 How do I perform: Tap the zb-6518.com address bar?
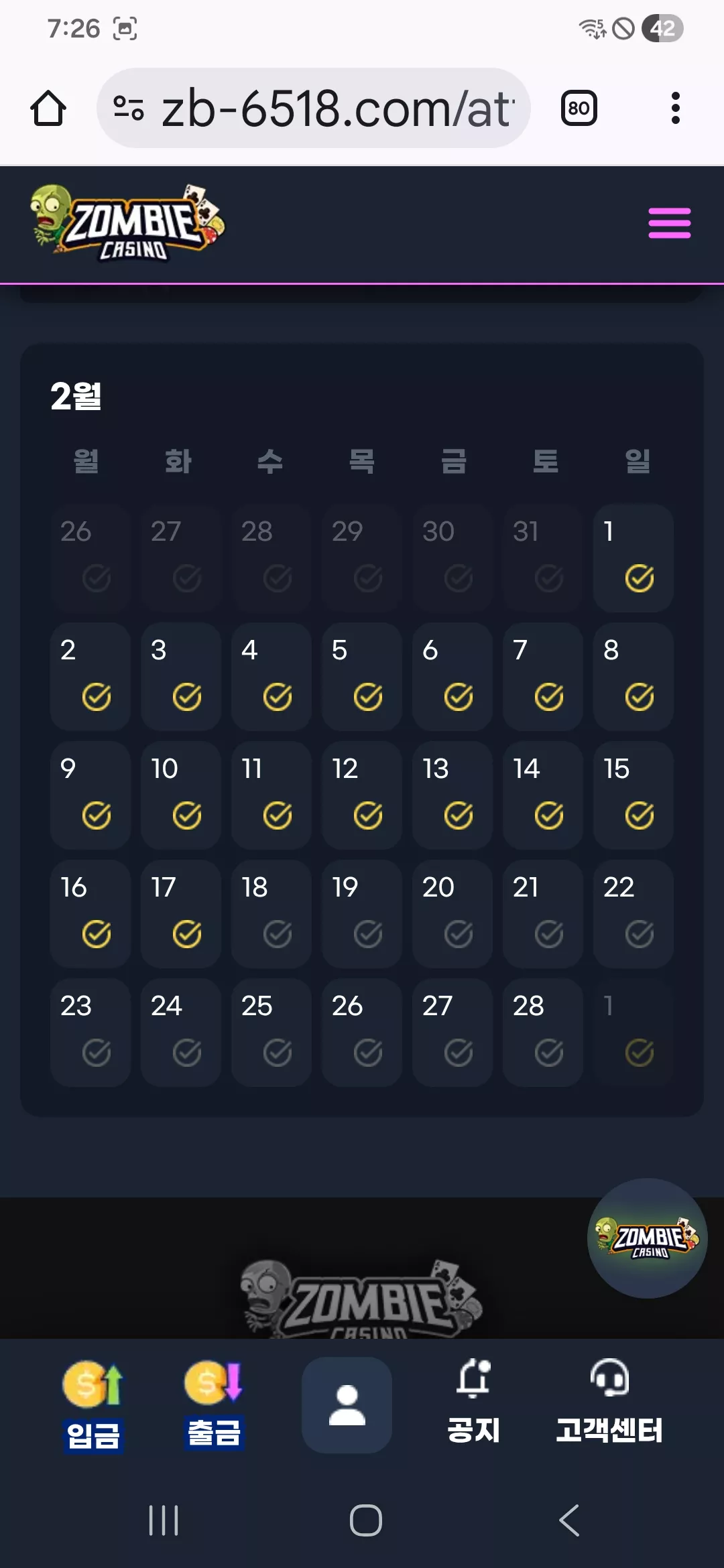314,108
